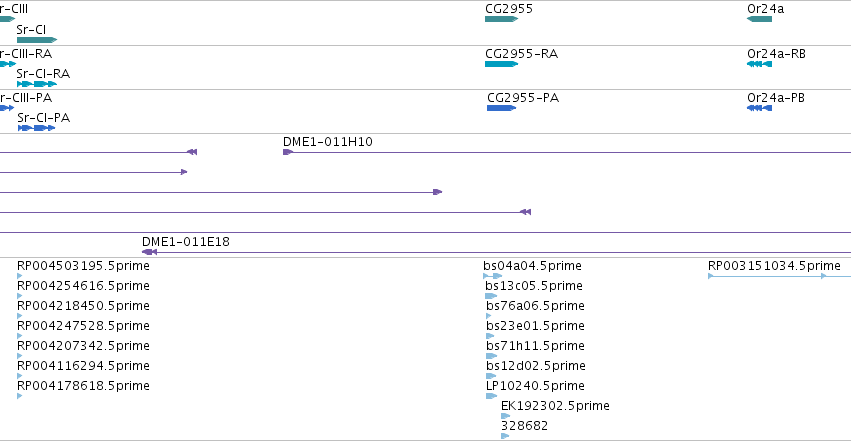Click the bs13c05.5prime EST arrow
Screen dimensions: 851x441
pos(491,296)
